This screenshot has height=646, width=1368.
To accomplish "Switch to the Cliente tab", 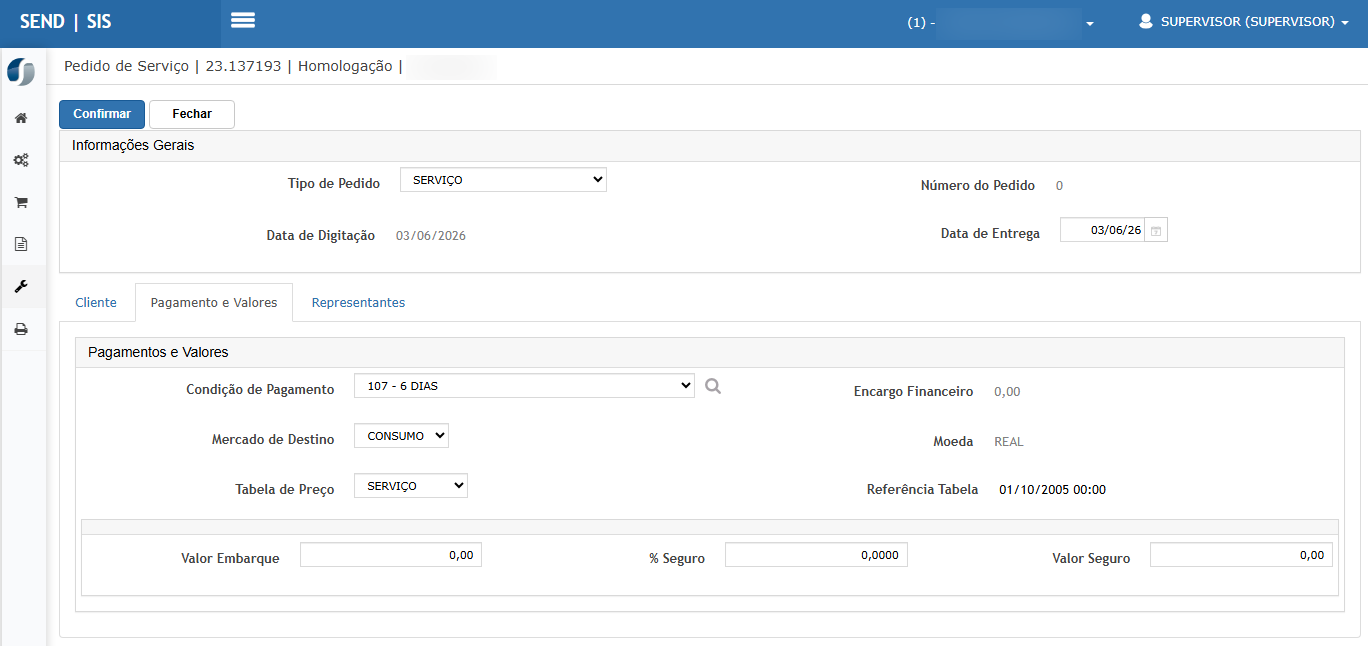I will pos(96,302).
